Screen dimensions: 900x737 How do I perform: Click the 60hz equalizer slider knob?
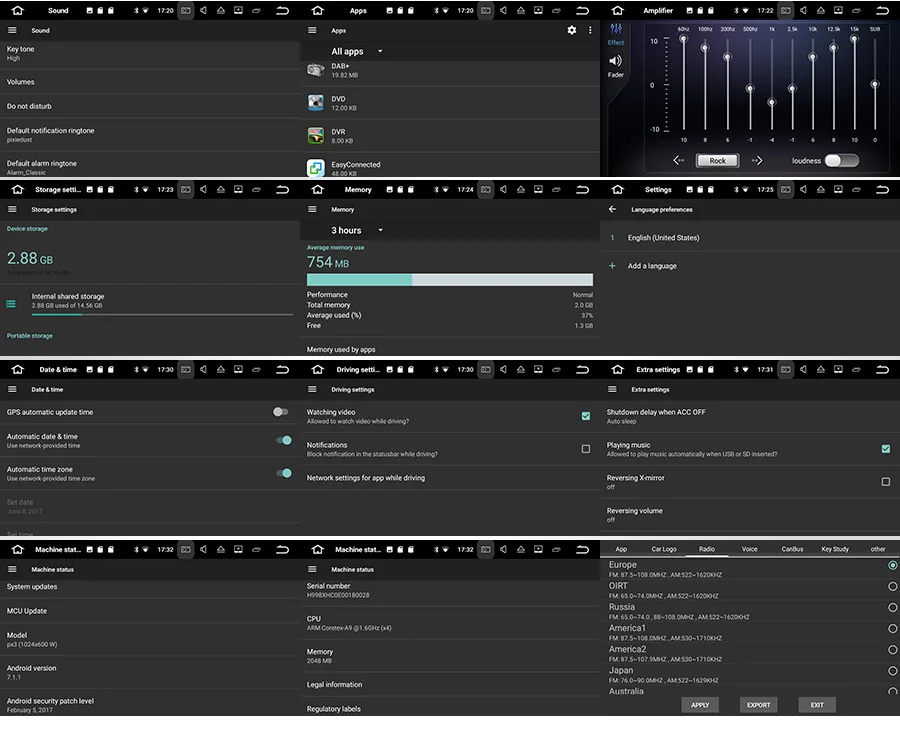(x=683, y=39)
